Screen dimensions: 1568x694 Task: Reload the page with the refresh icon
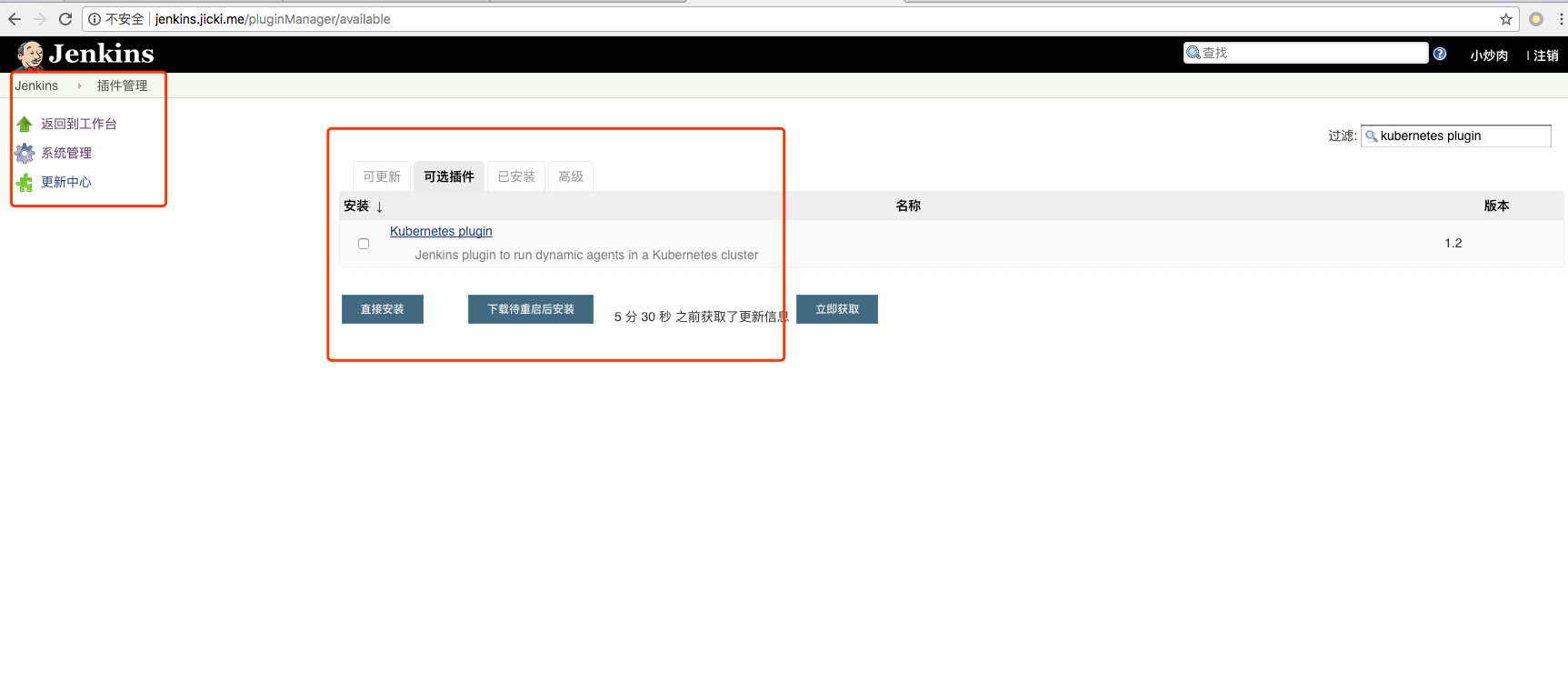[65, 19]
